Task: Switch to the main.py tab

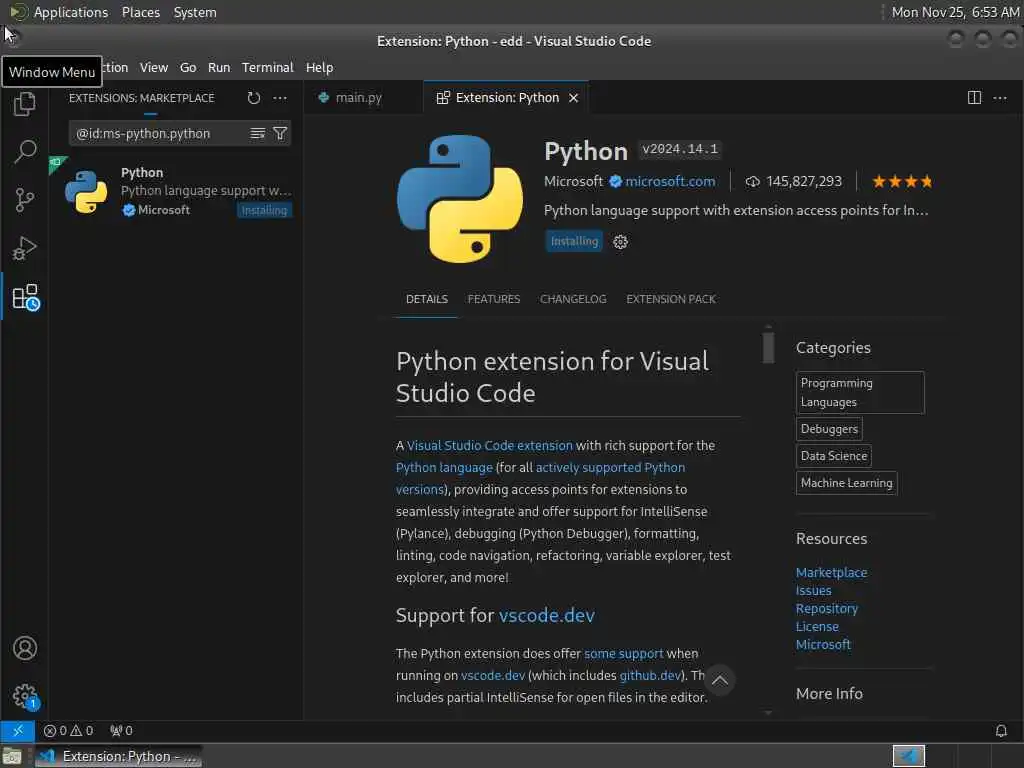Action: (x=358, y=98)
